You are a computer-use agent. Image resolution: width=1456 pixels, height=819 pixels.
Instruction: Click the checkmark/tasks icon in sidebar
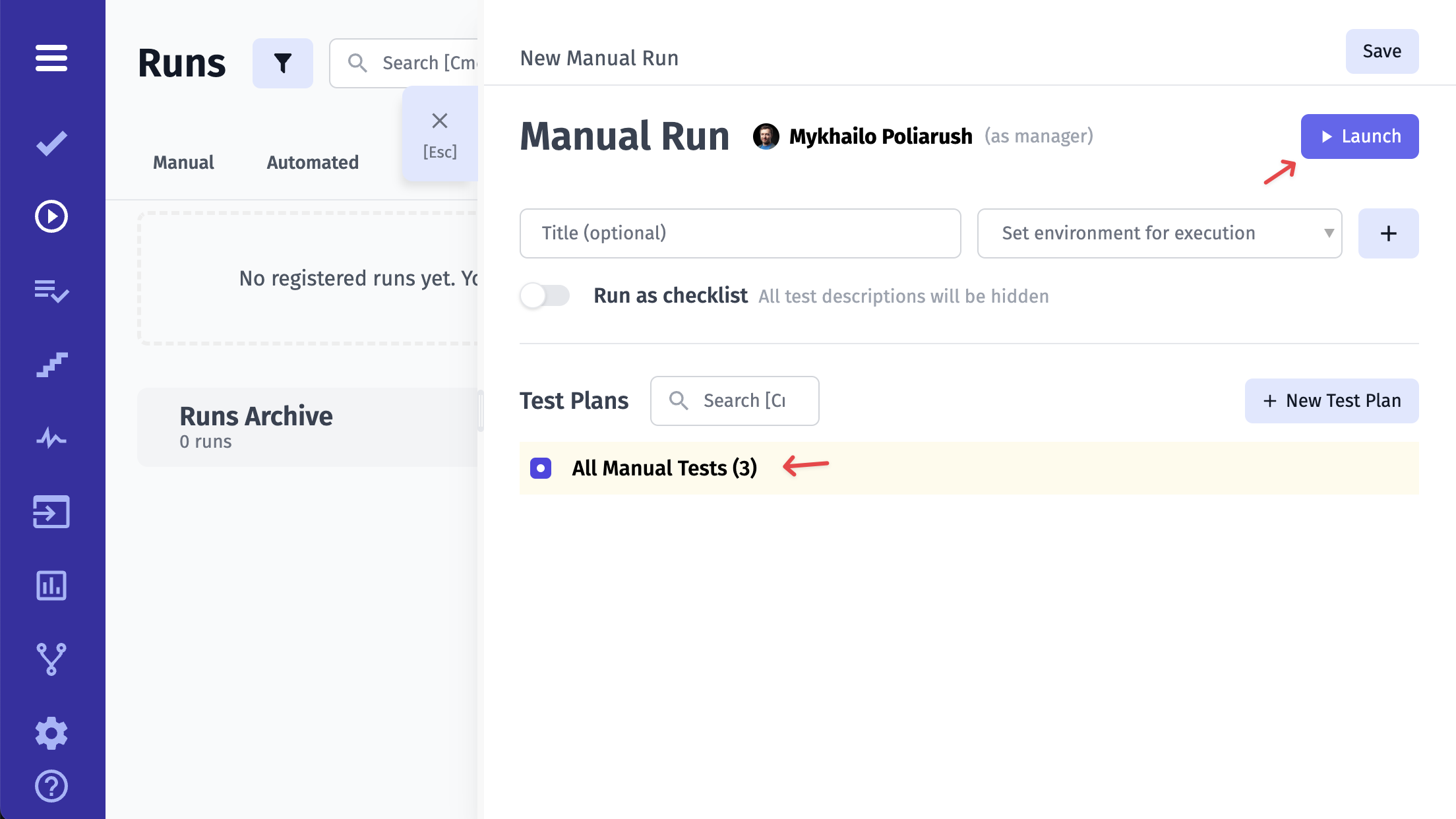[x=52, y=143]
